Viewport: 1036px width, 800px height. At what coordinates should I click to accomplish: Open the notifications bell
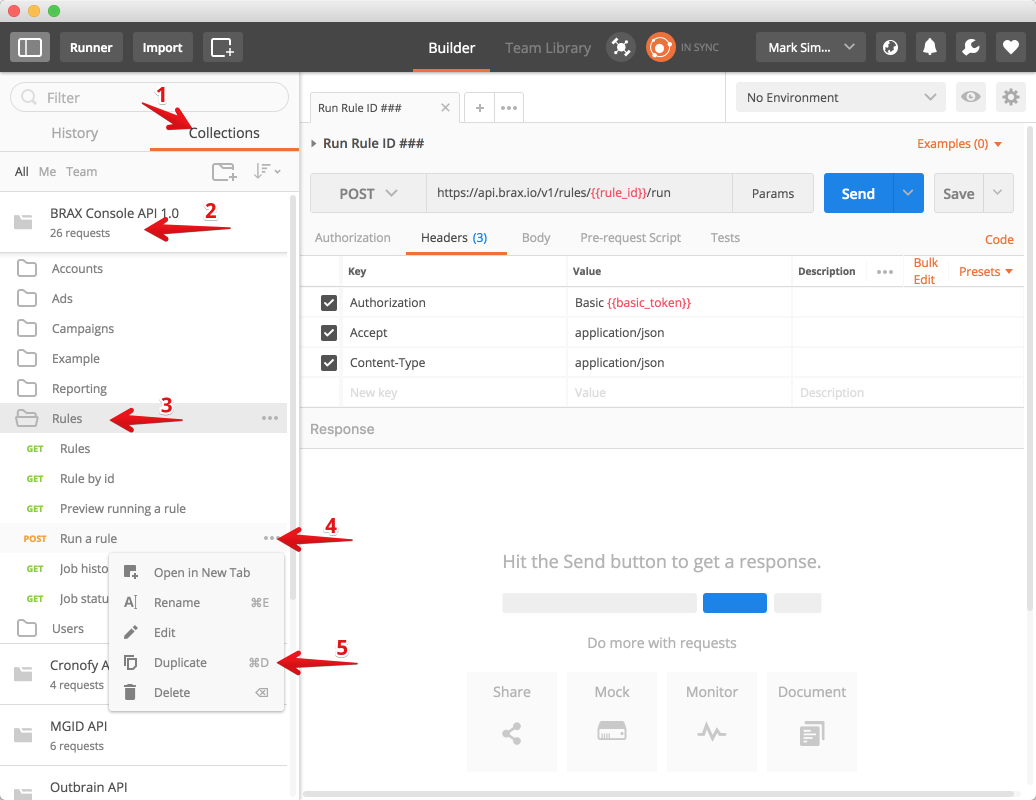click(x=930, y=48)
